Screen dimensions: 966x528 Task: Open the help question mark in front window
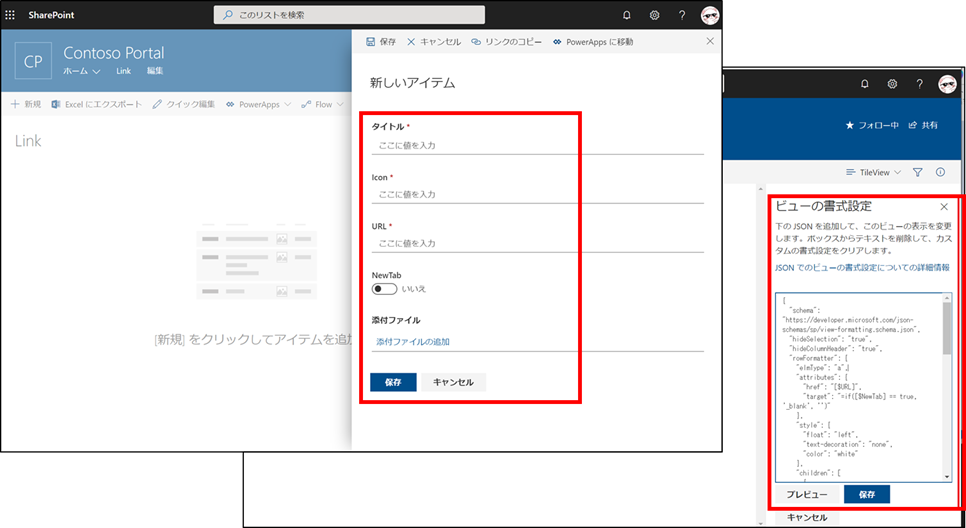pyautogui.click(x=682, y=15)
